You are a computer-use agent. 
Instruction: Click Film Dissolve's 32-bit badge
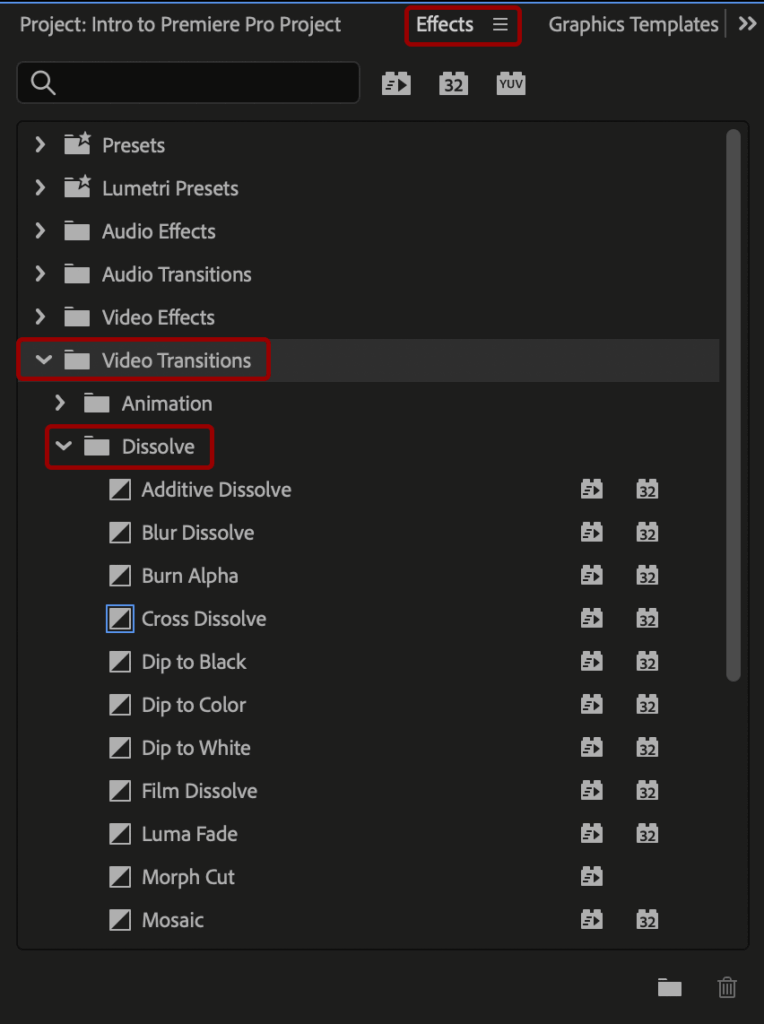click(x=647, y=791)
